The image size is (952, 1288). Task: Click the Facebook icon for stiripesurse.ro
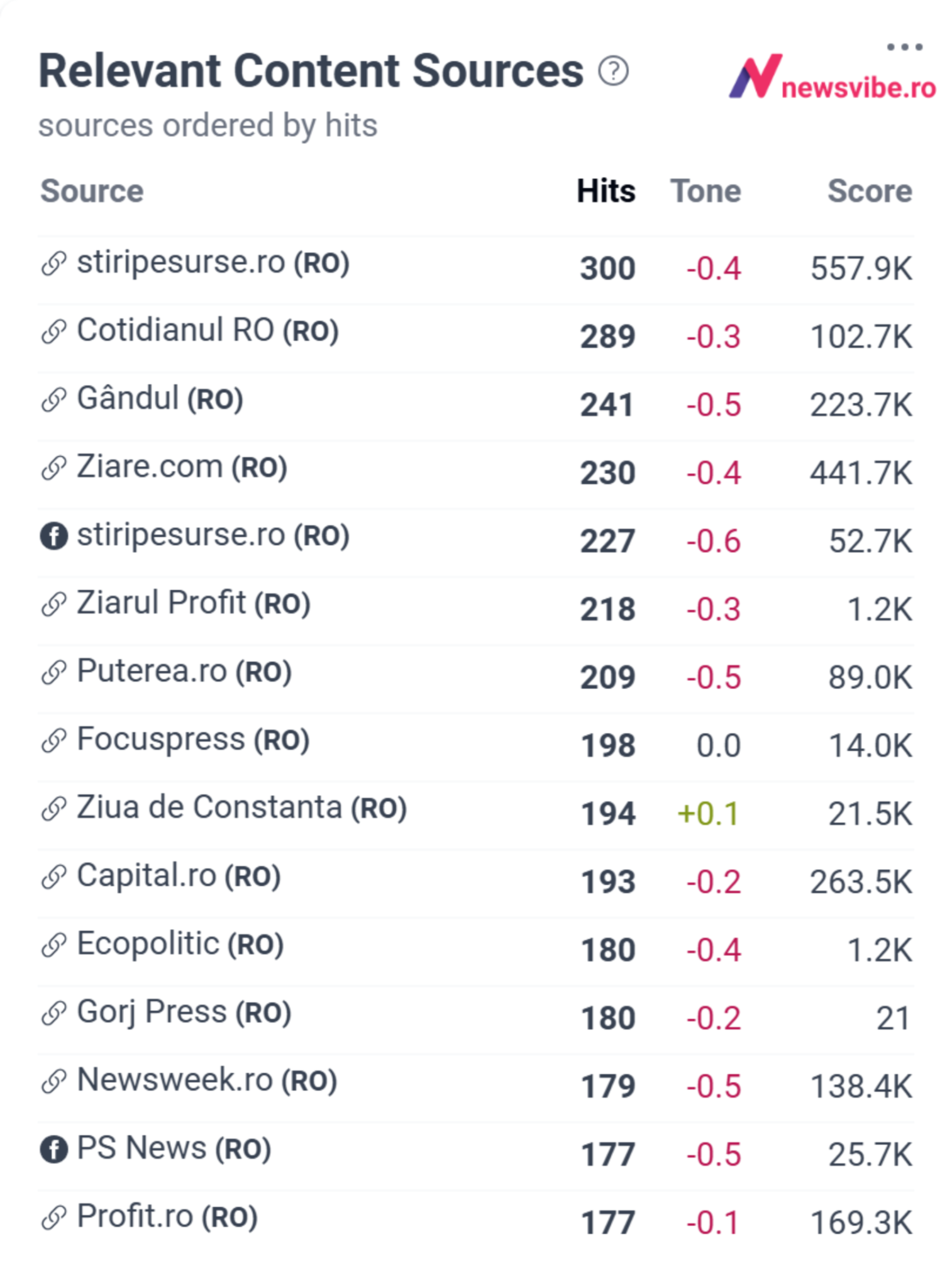point(54,536)
